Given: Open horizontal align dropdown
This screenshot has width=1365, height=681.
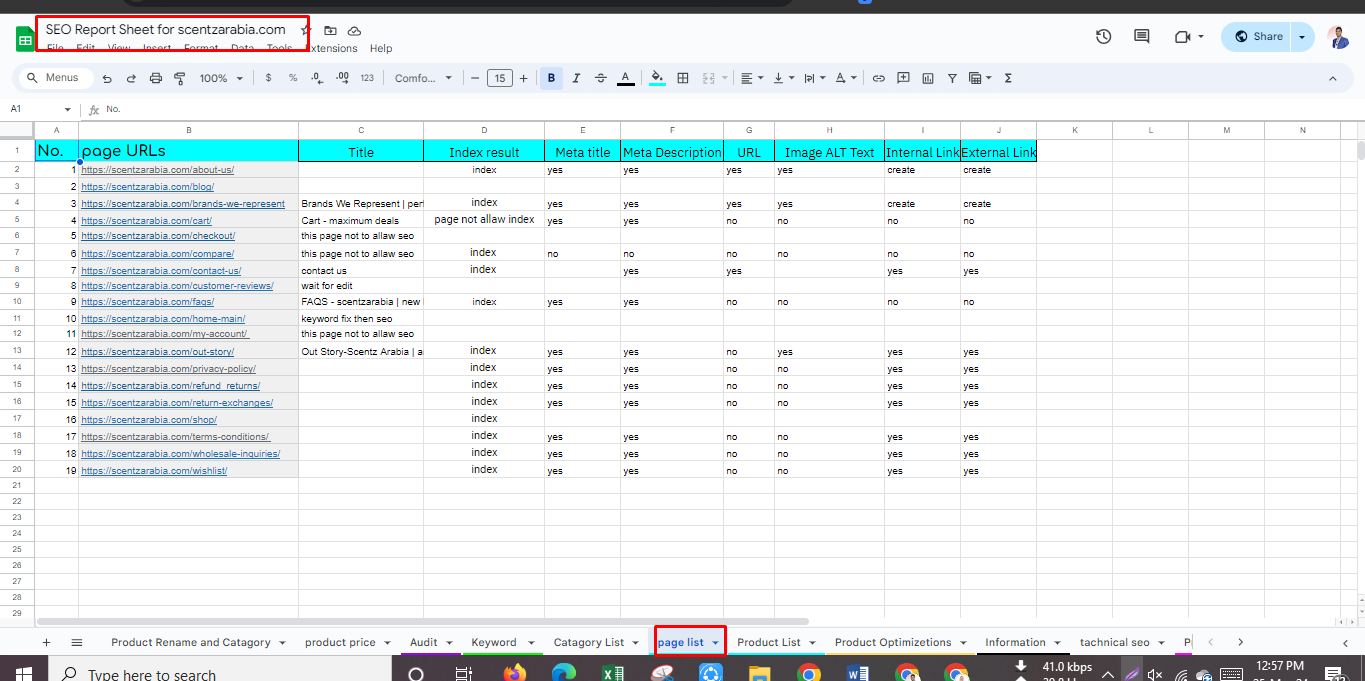Looking at the screenshot, I should point(752,78).
